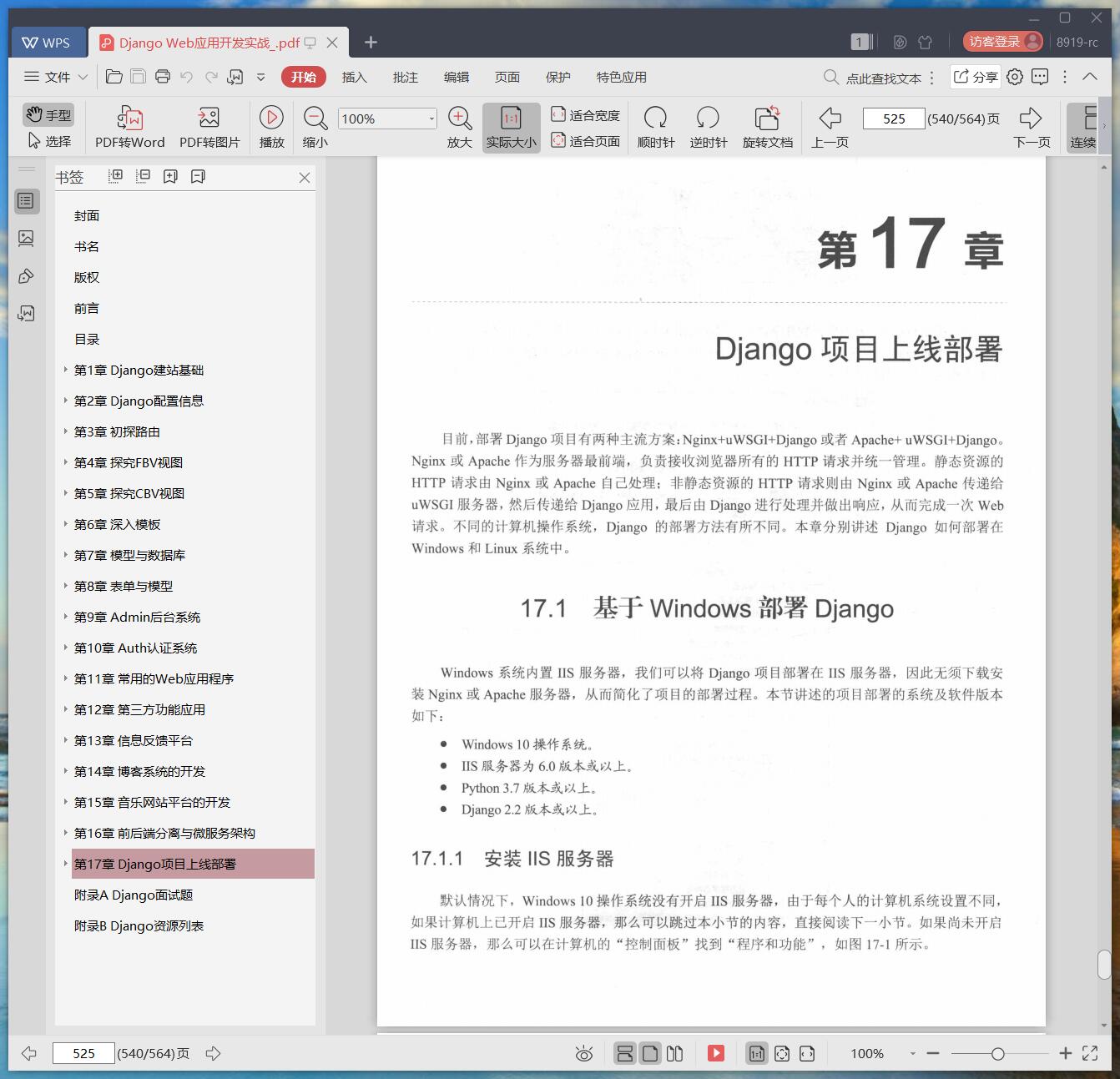Open the 编辑 ribbon tab
This screenshot has width=1120, height=1079.
pos(456,77)
